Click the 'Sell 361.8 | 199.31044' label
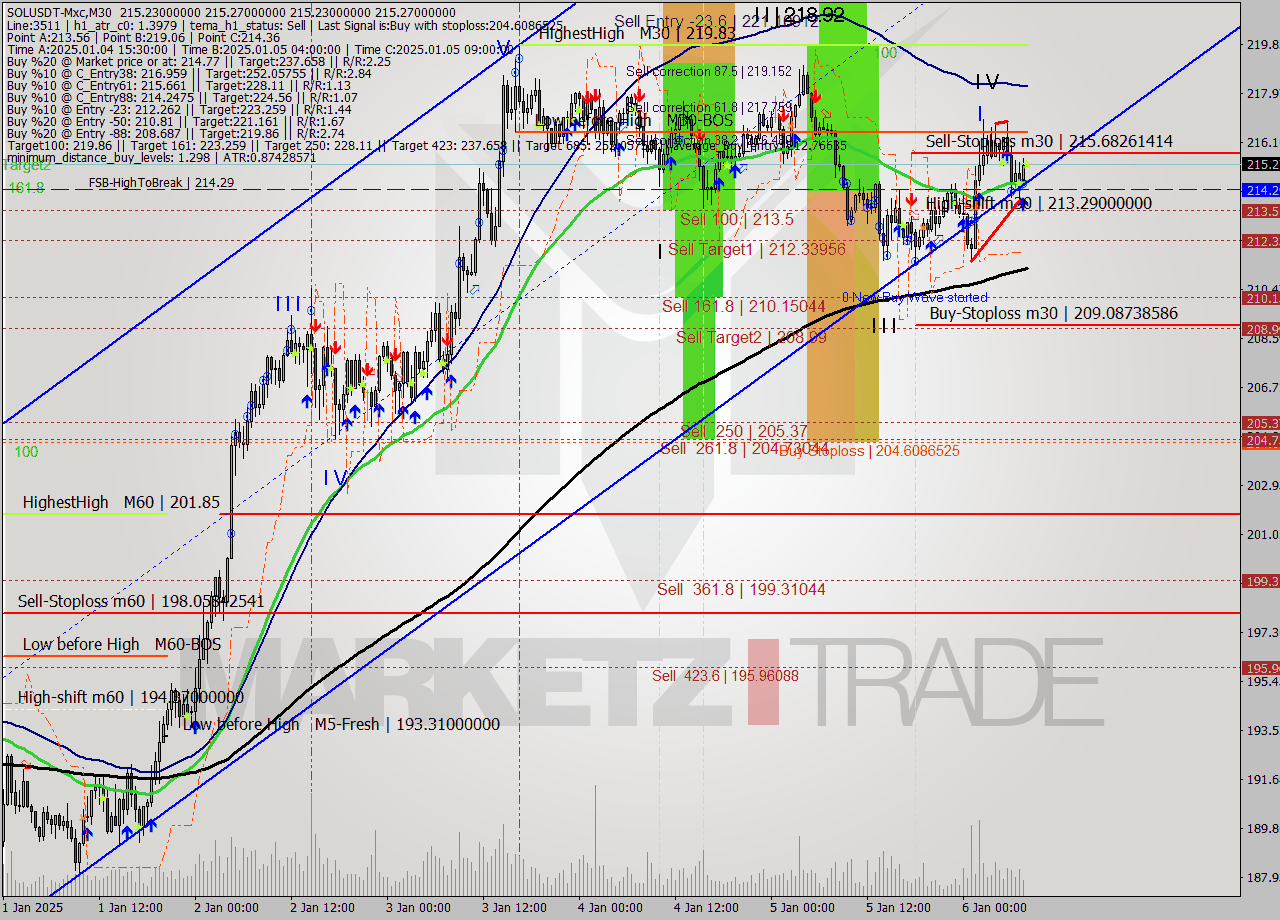1280x920 pixels. tap(741, 589)
